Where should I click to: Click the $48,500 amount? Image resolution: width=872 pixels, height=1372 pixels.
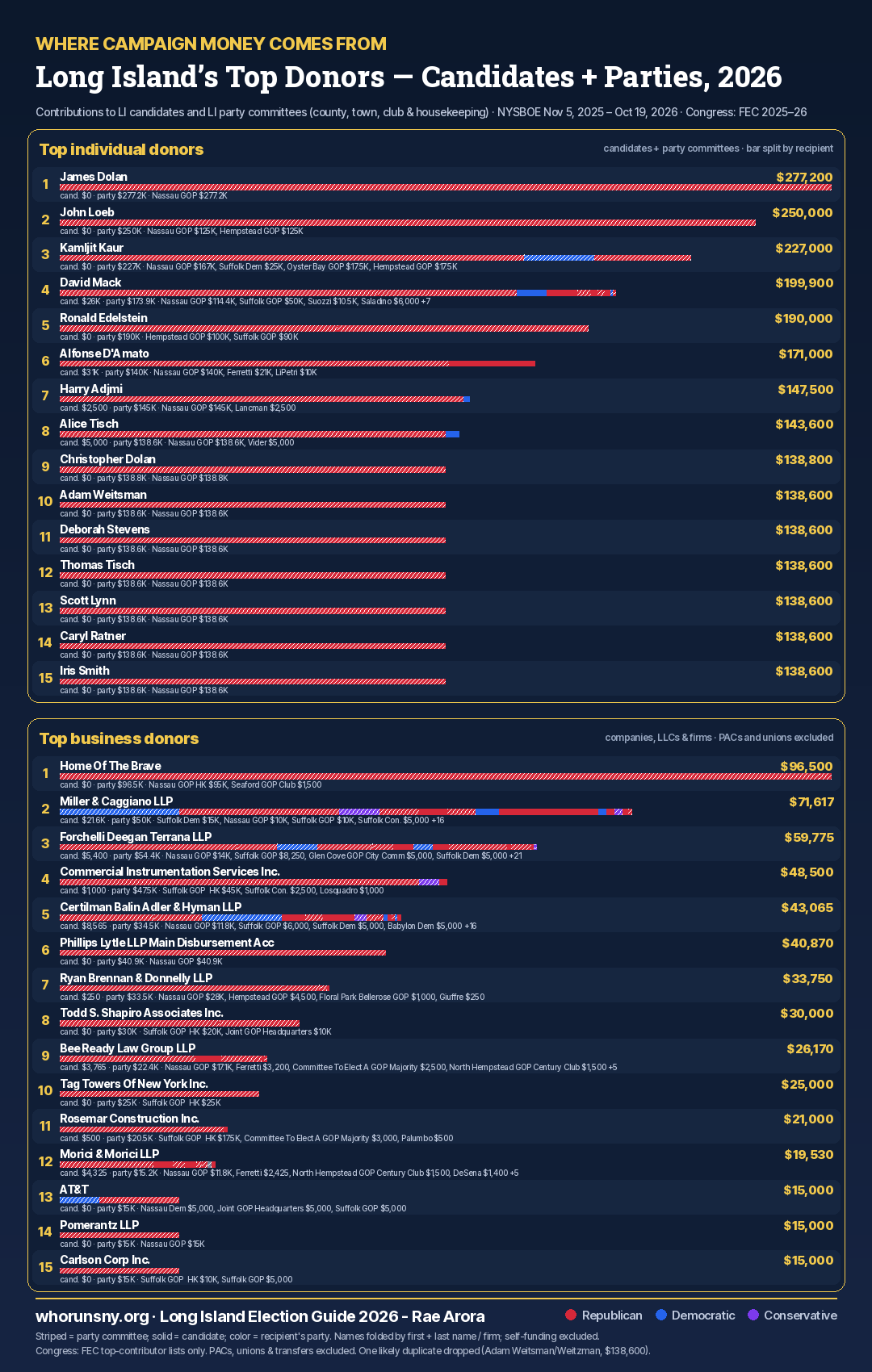(x=807, y=872)
